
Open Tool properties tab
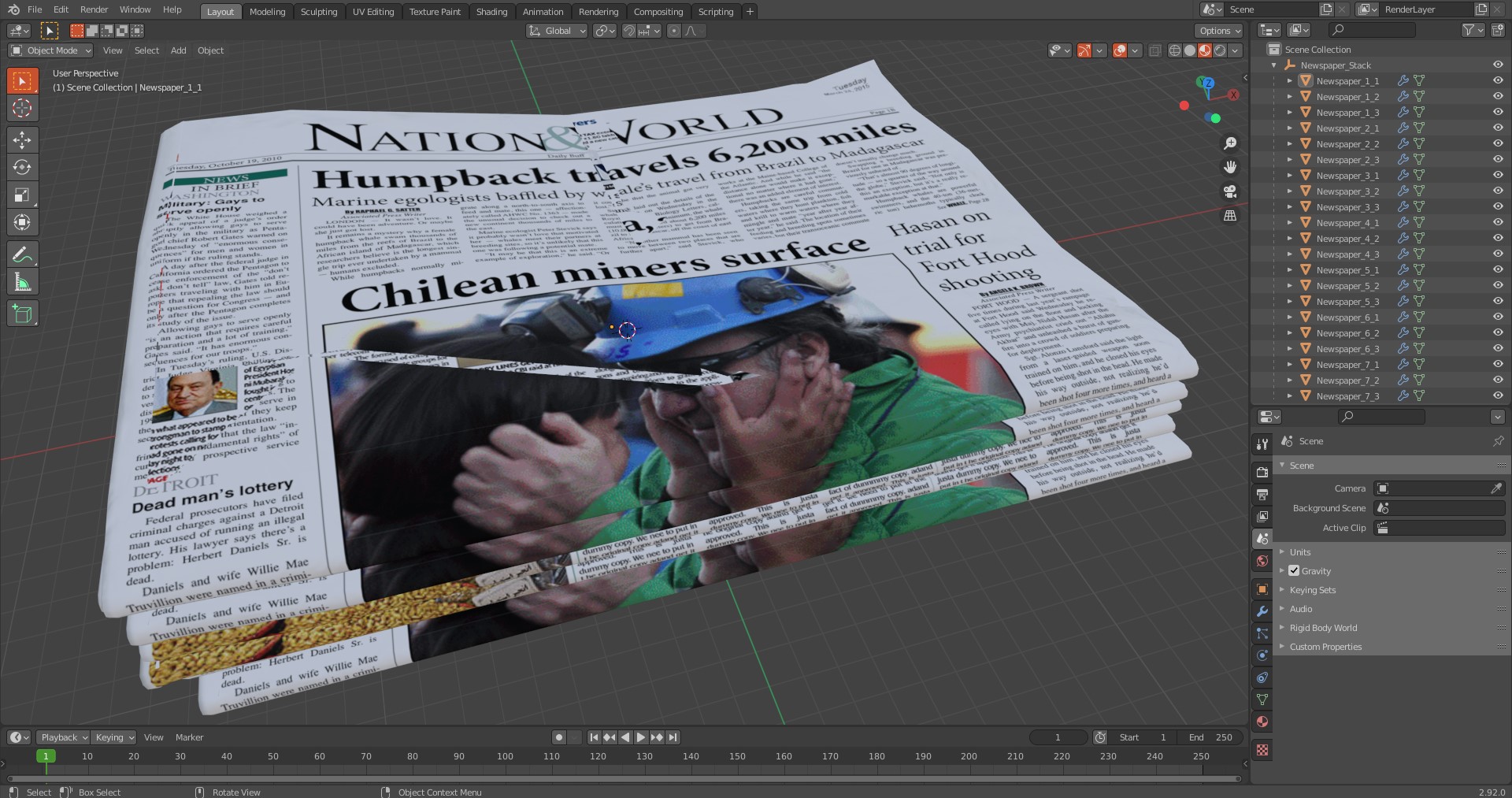pos(1262,444)
